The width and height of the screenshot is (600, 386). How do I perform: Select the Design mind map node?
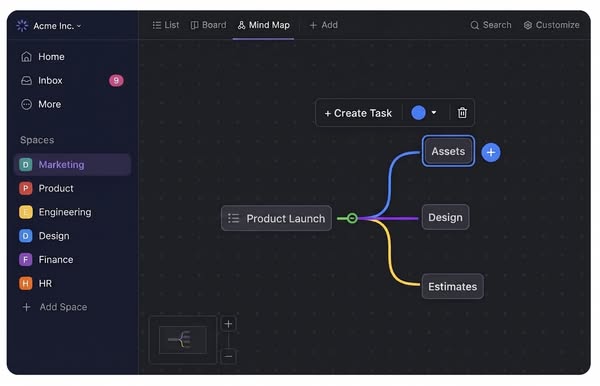[445, 217]
